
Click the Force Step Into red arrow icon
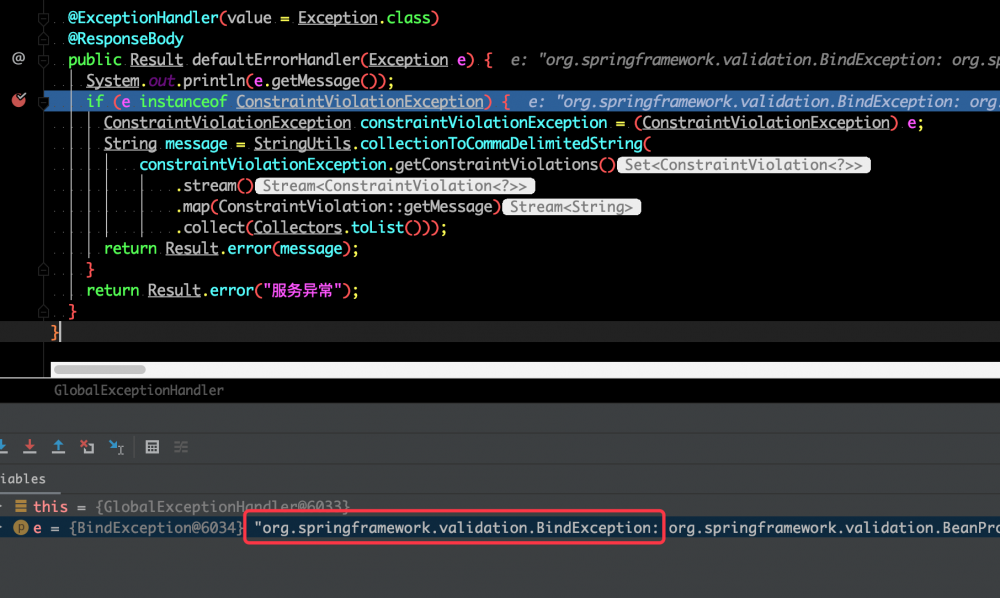(x=29, y=447)
